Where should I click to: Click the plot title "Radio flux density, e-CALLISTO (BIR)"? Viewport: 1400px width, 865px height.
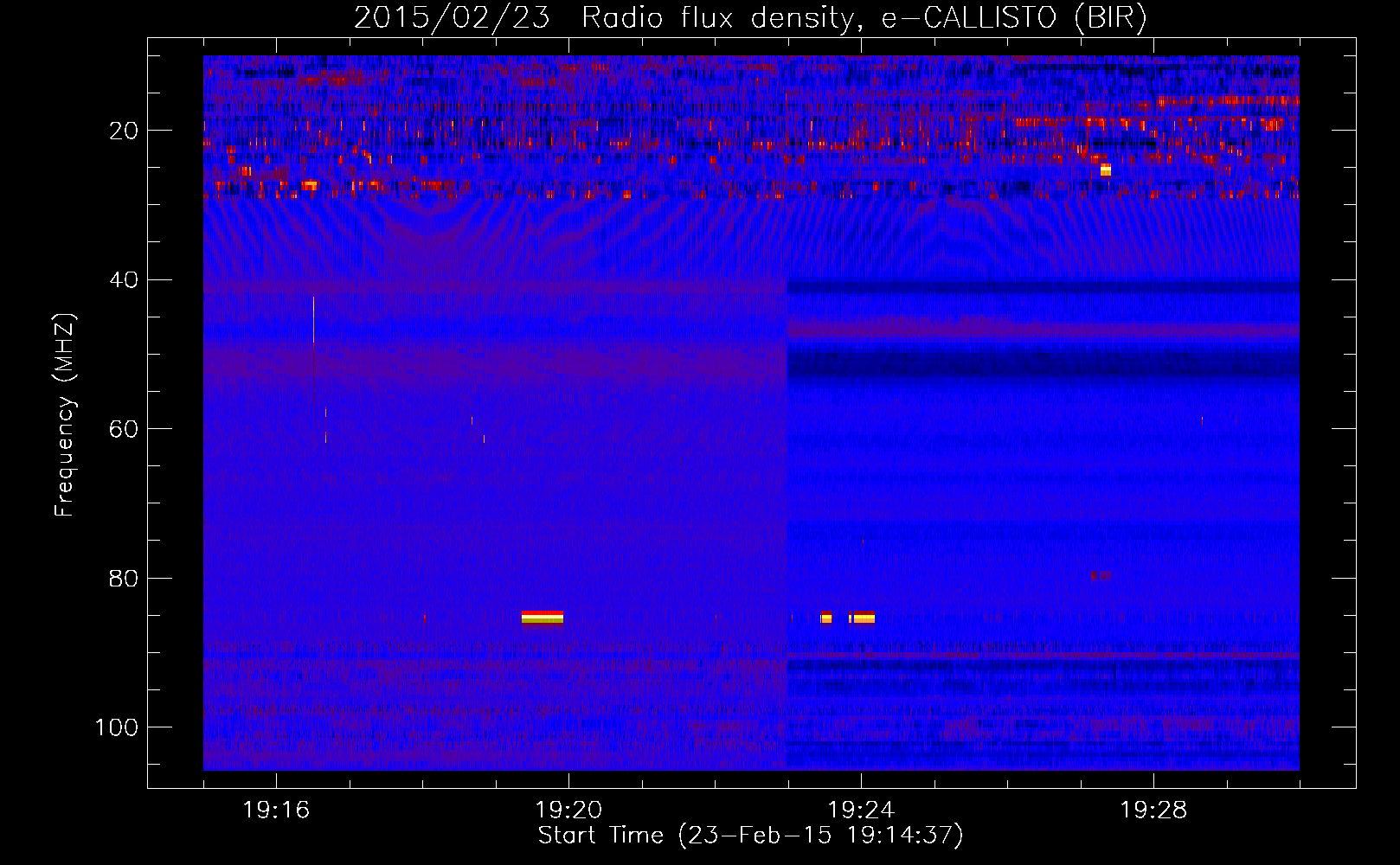pos(864,17)
